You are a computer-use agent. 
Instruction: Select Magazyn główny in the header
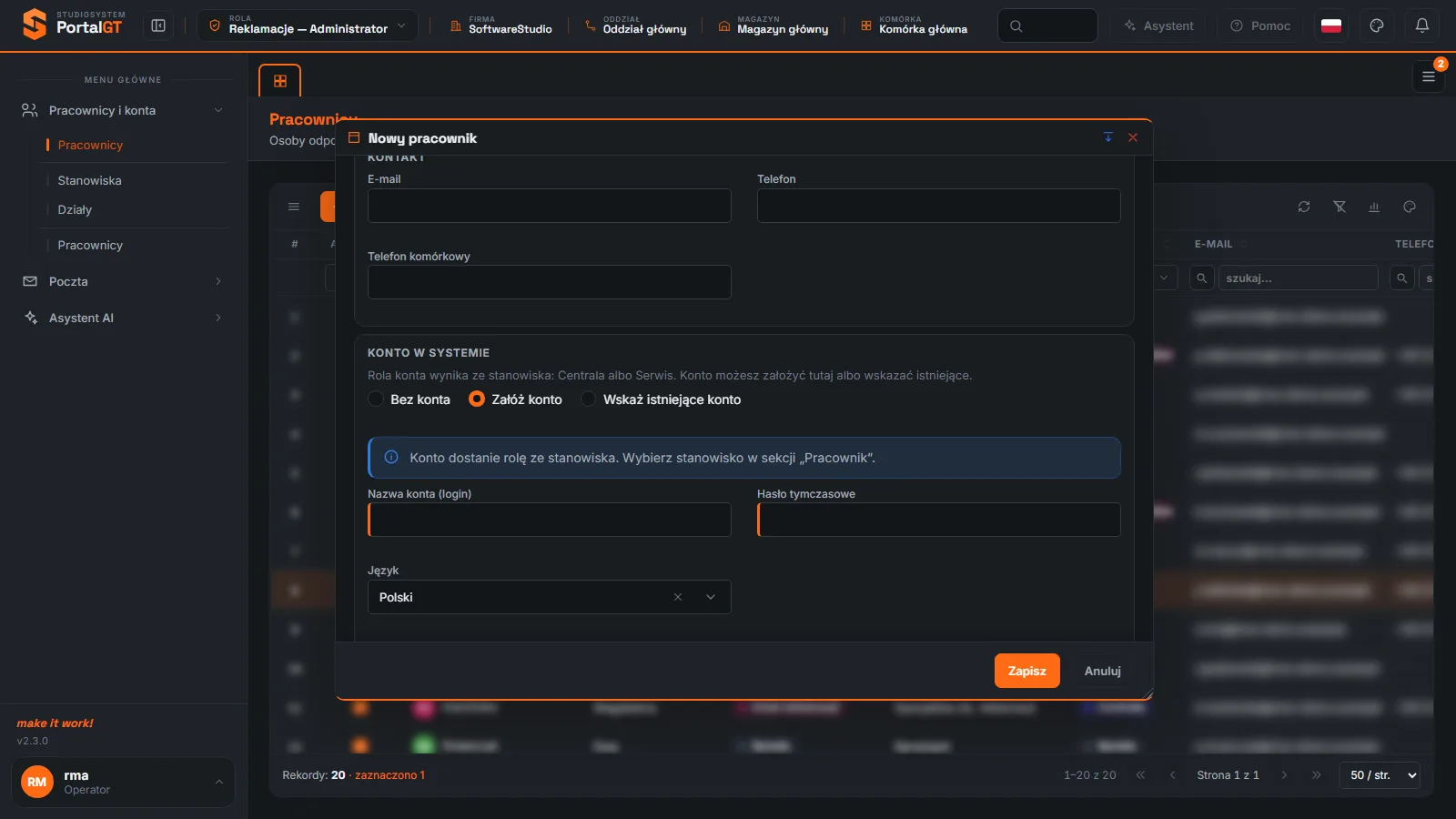pos(773,25)
